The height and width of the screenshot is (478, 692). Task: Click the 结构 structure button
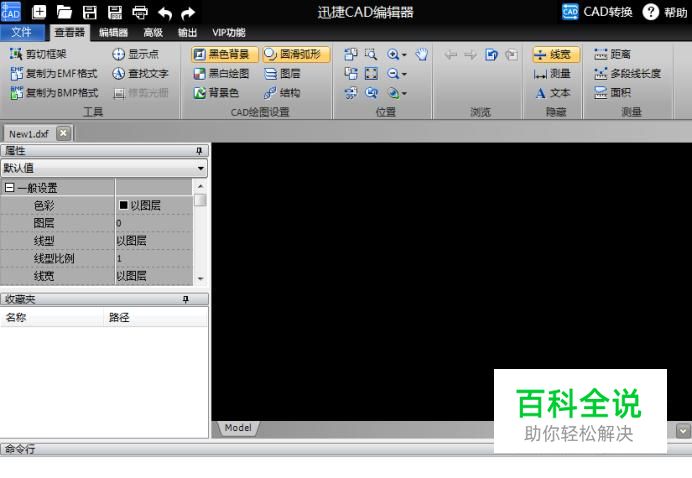point(282,93)
